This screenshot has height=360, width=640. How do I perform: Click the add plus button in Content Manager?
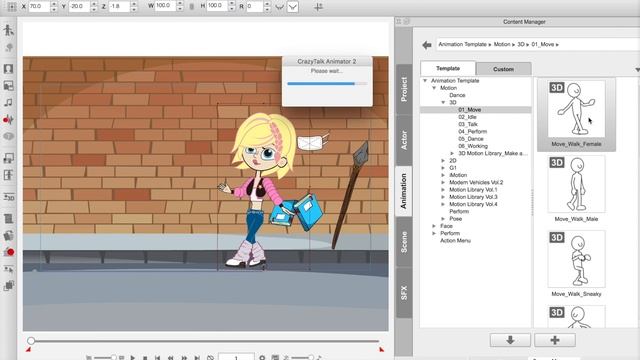[555, 340]
